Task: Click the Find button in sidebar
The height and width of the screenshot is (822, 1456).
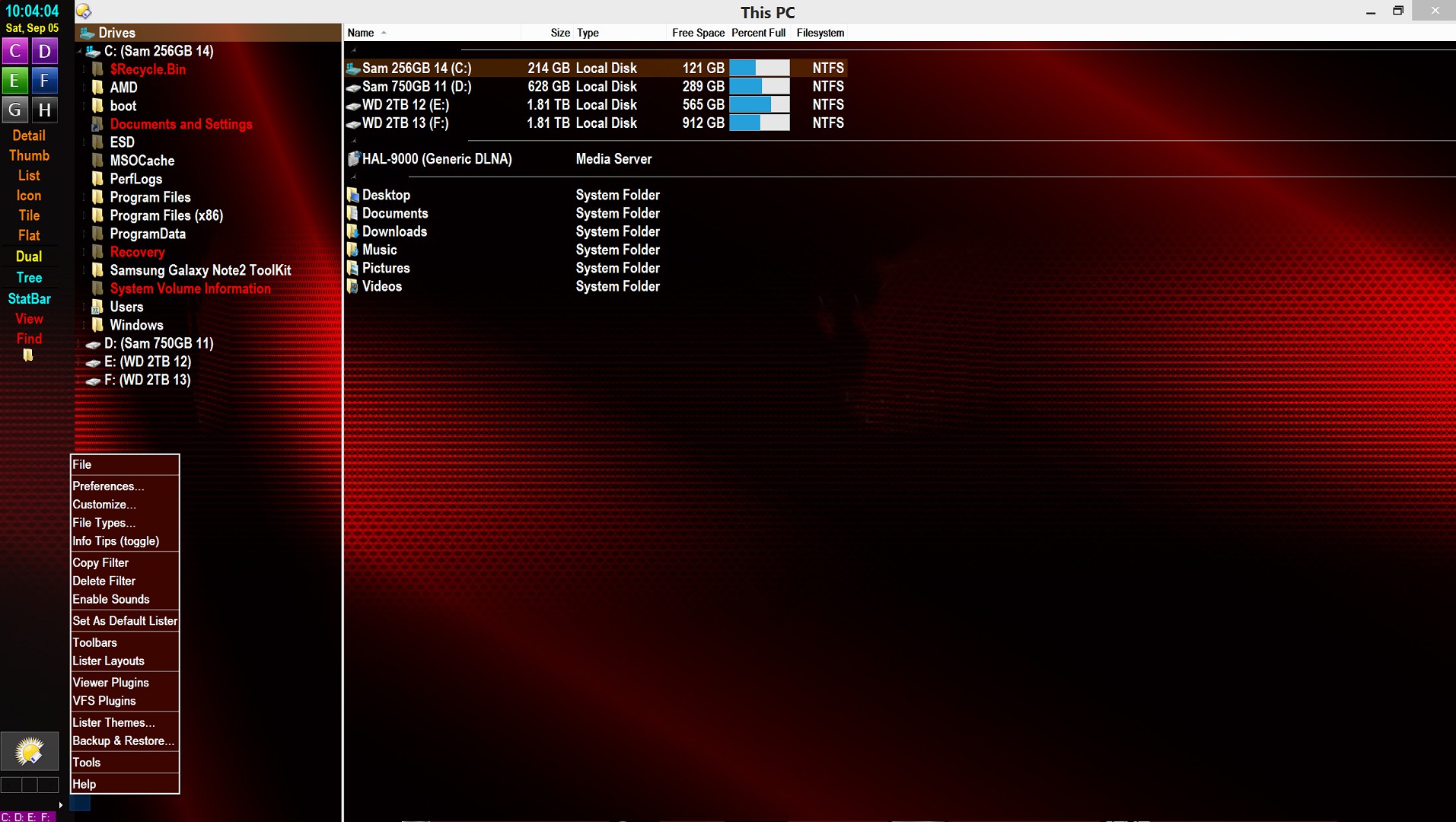Action: tap(29, 339)
